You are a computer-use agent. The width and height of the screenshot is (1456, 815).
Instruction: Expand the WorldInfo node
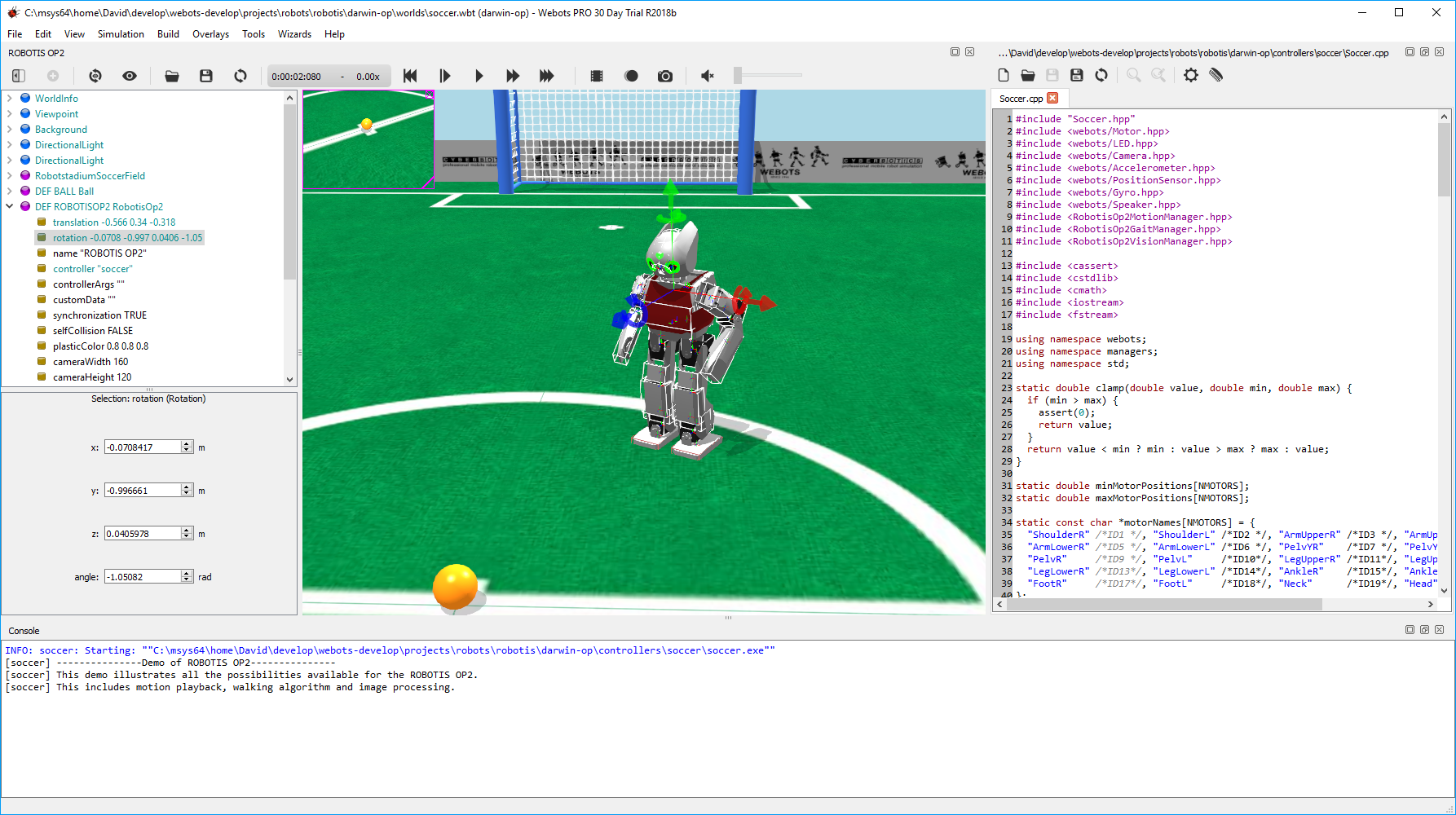tap(9, 98)
